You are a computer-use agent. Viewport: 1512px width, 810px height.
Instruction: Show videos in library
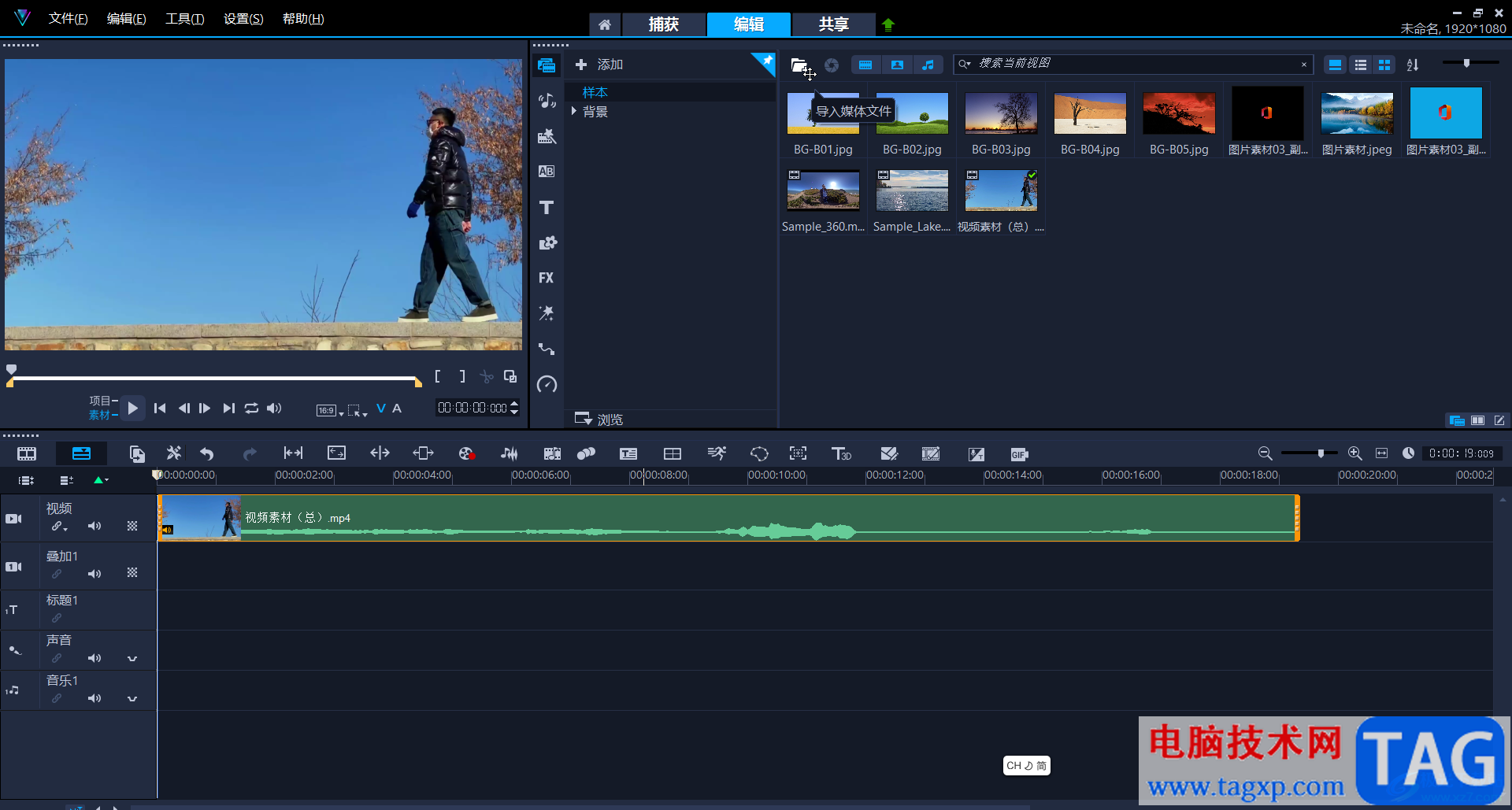(865, 65)
